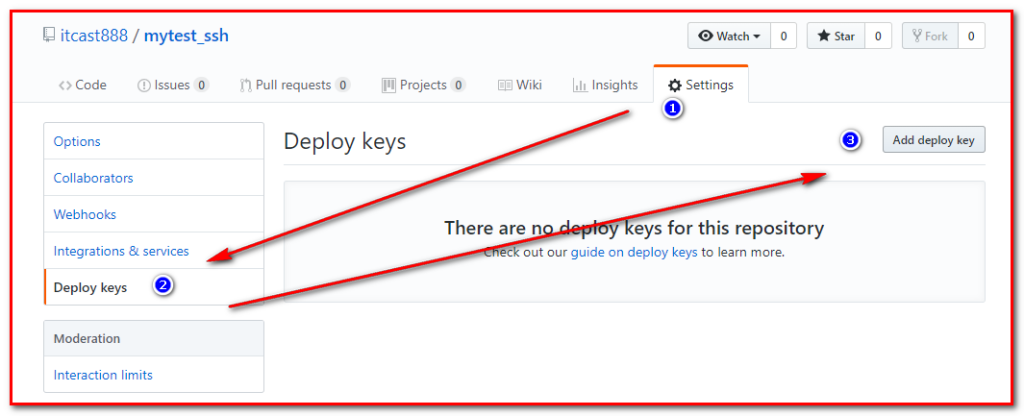Open the itcast888 owner profile link
The width and height of the screenshot is (1024, 417).
(94, 35)
